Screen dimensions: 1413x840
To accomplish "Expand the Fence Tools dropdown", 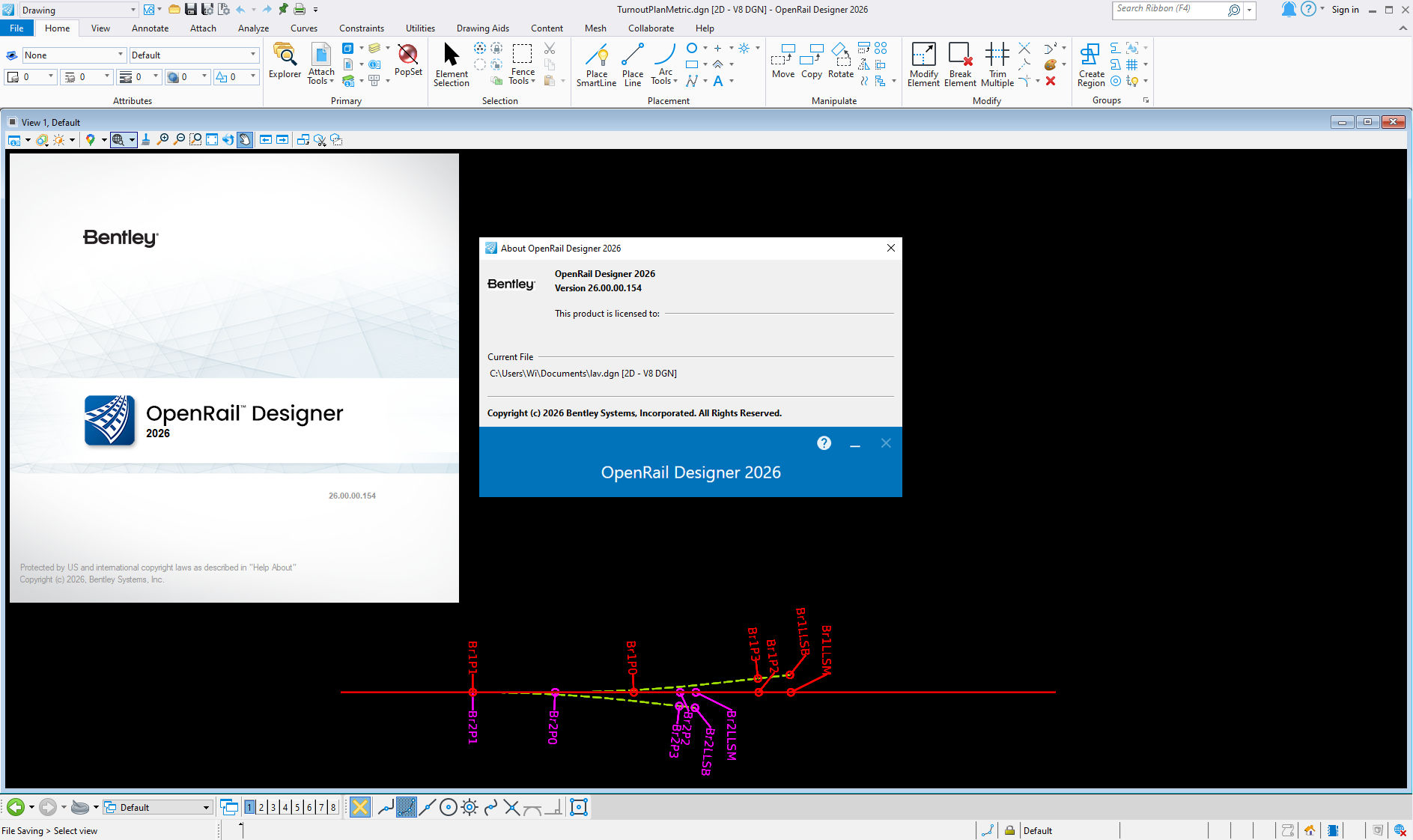I will 523,76.
